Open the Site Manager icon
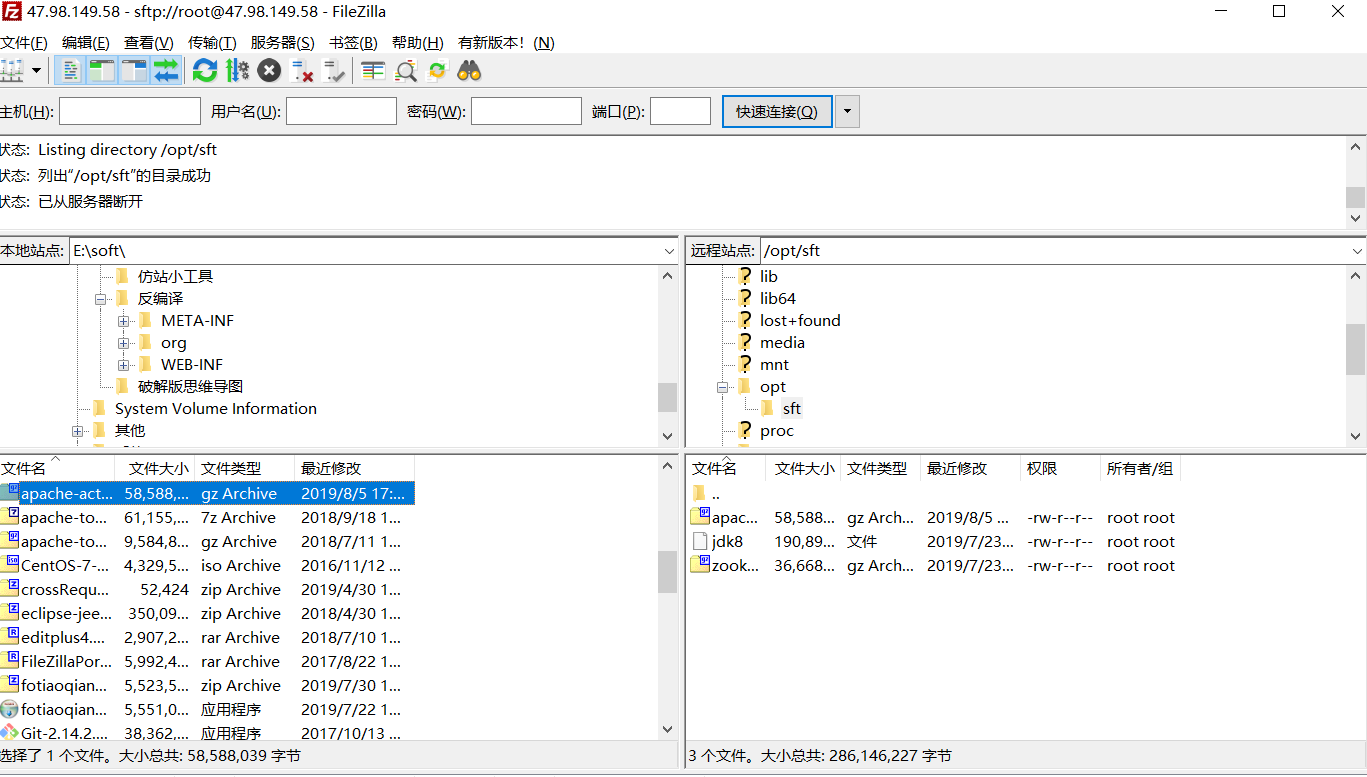This screenshot has height=777, width=1367. [x=12, y=71]
